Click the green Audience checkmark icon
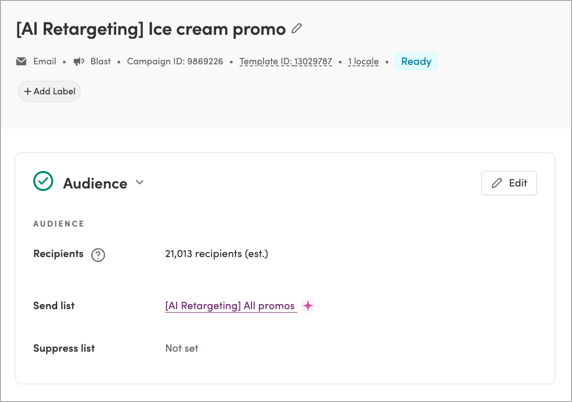This screenshot has height=402, width=572. (x=43, y=181)
